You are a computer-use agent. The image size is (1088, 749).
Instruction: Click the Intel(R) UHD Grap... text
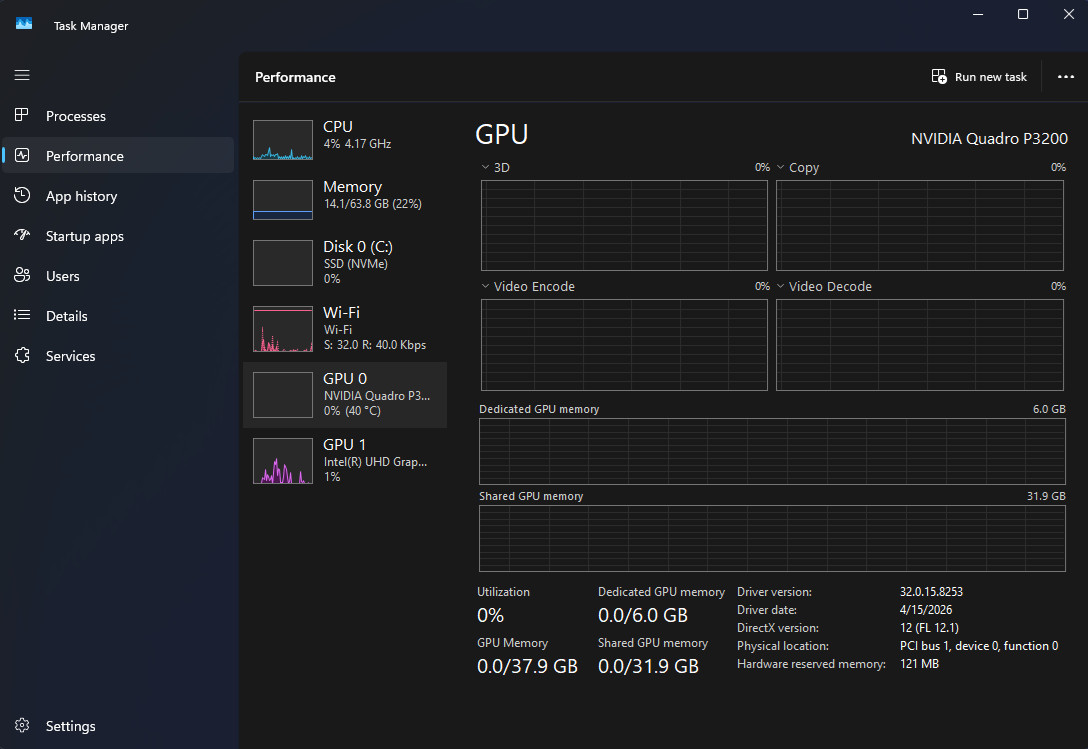375,462
